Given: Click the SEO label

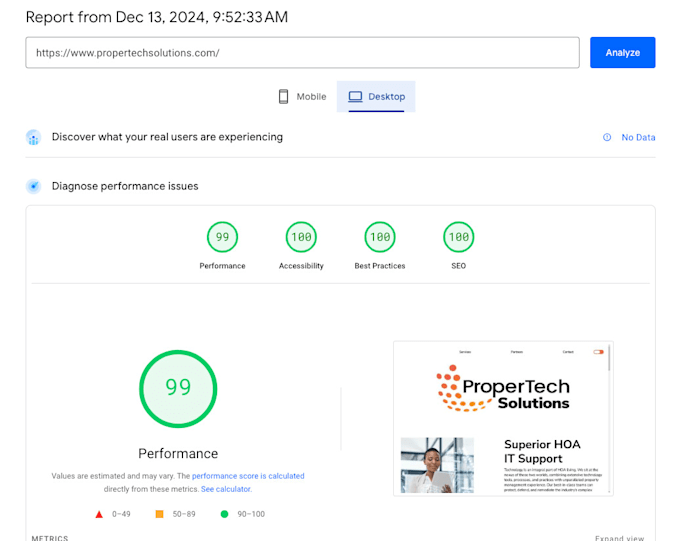Looking at the screenshot, I should click(458, 266).
